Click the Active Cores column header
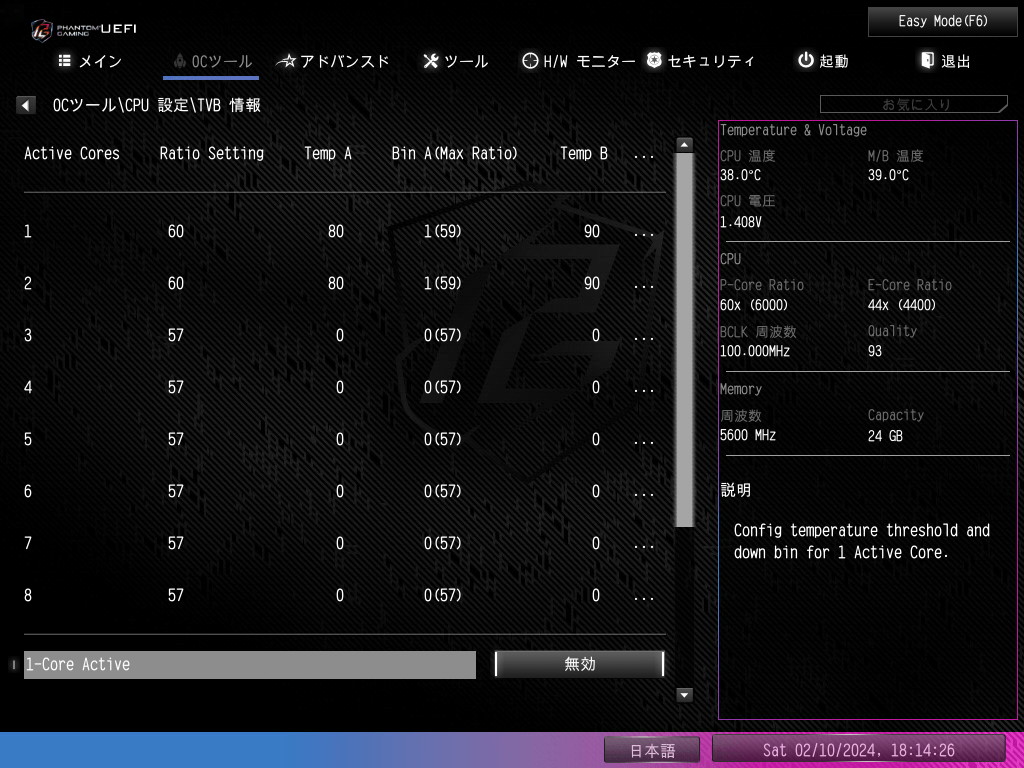Image resolution: width=1024 pixels, height=768 pixels. [x=72, y=153]
